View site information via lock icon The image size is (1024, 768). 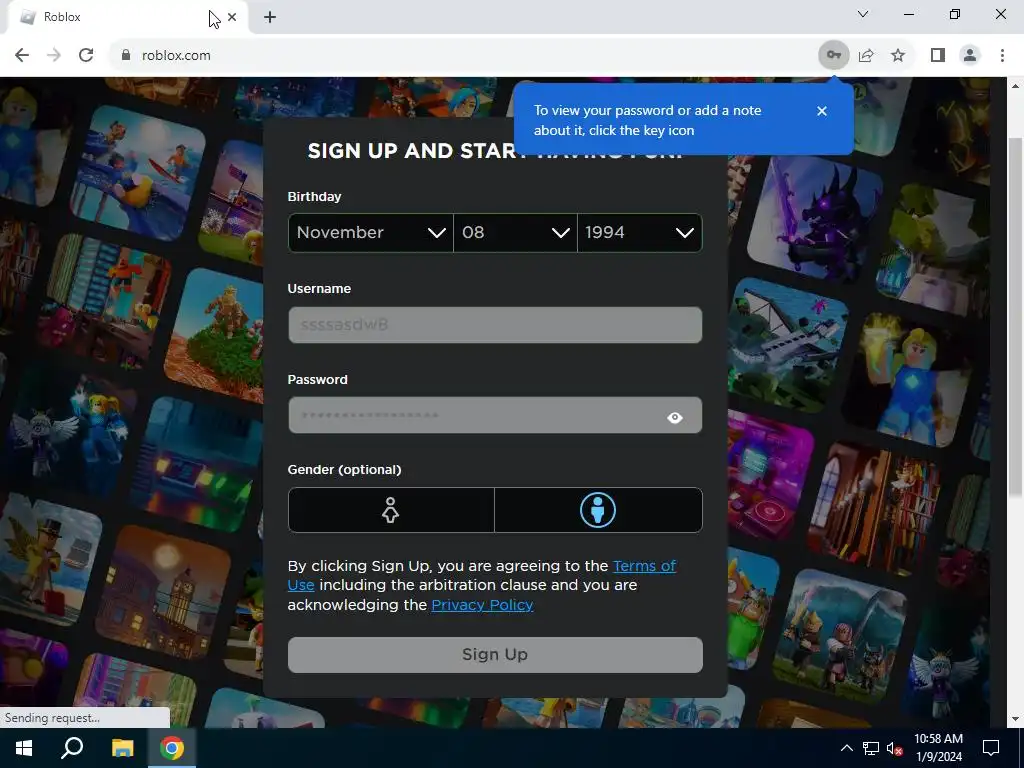(x=126, y=55)
